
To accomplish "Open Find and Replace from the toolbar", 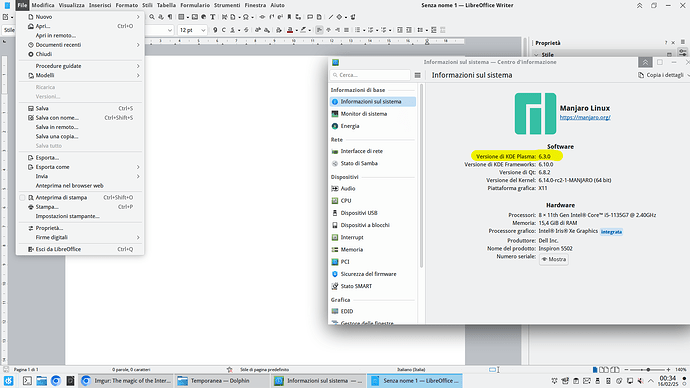I will click(152, 17).
